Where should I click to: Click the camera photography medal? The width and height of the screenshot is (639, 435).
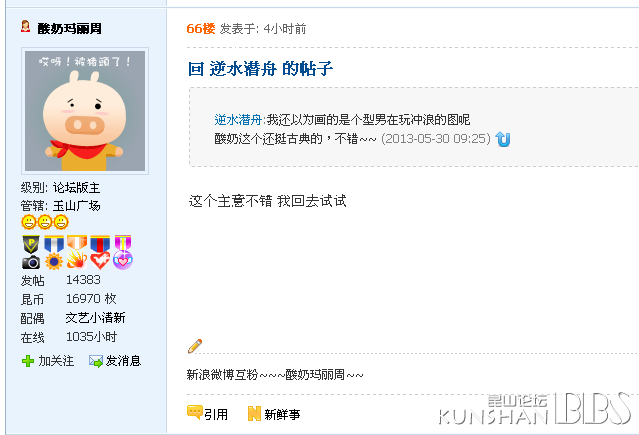pyautogui.click(x=31, y=252)
